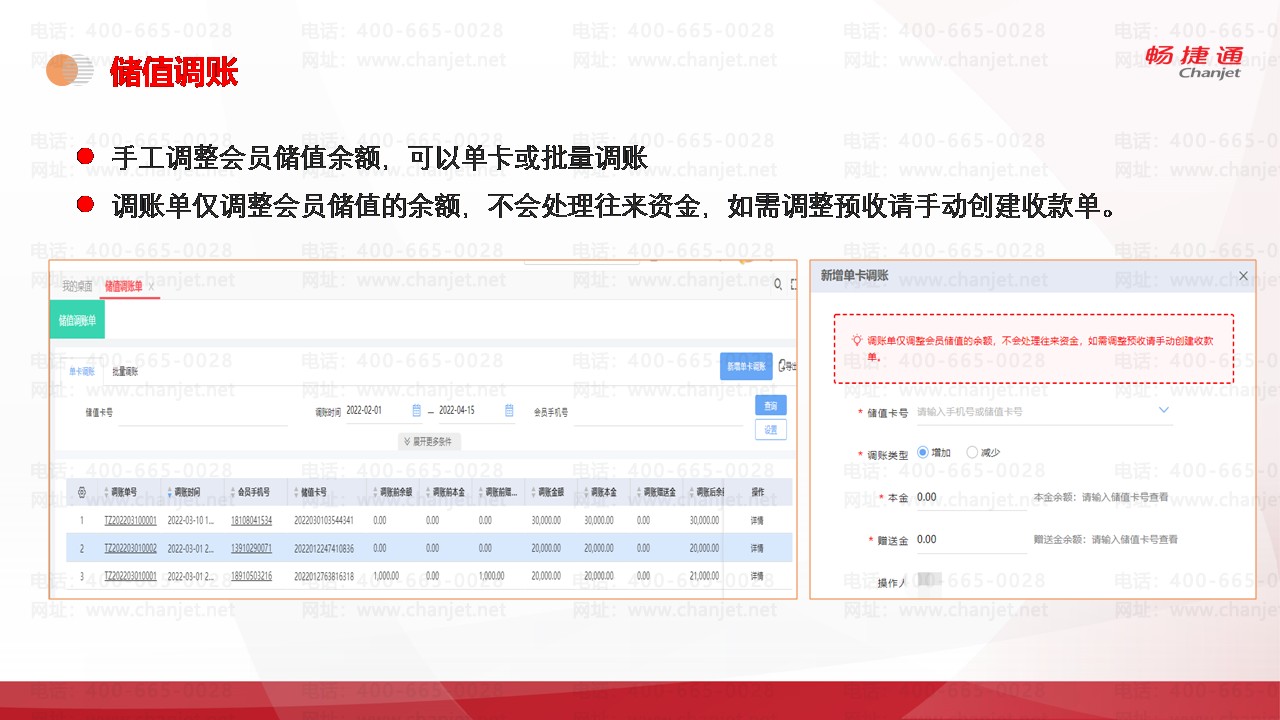Open the 单卡调账 sub-tab

[82, 371]
